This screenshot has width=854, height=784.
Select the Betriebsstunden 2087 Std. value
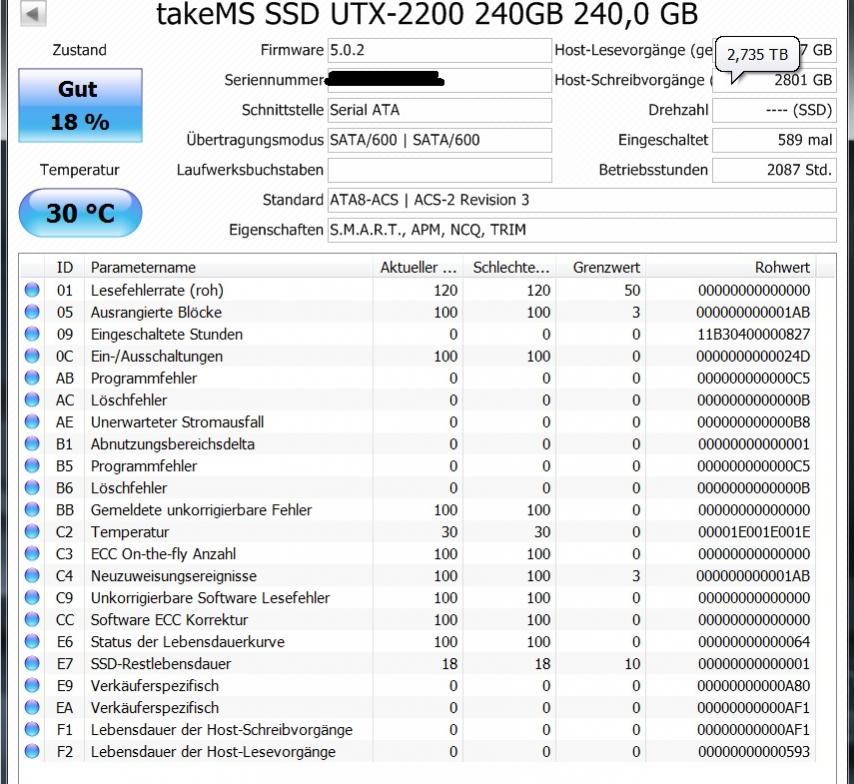pyautogui.click(x=774, y=170)
